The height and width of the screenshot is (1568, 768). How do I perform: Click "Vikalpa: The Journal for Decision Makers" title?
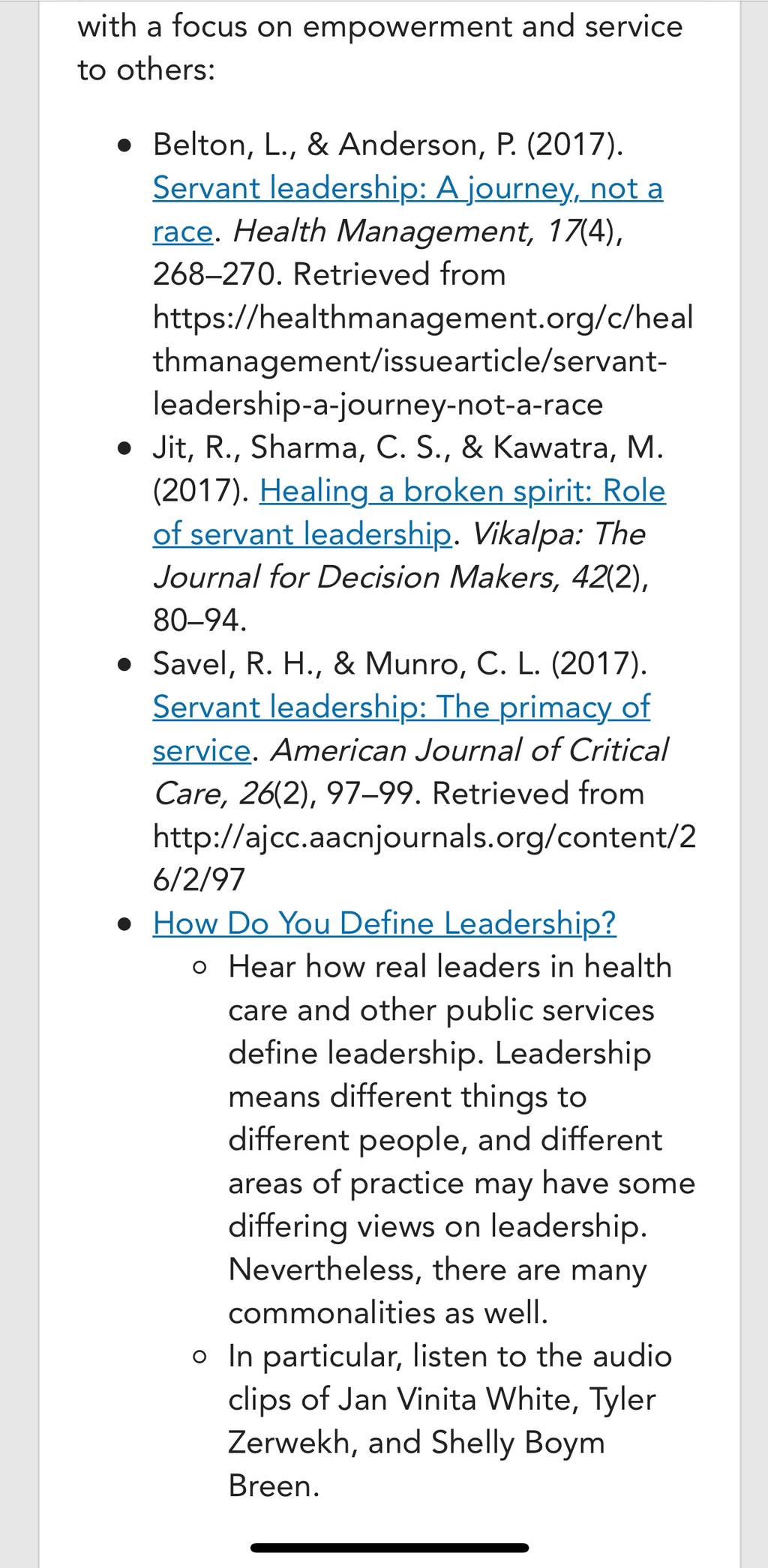pyautogui.click(x=399, y=555)
